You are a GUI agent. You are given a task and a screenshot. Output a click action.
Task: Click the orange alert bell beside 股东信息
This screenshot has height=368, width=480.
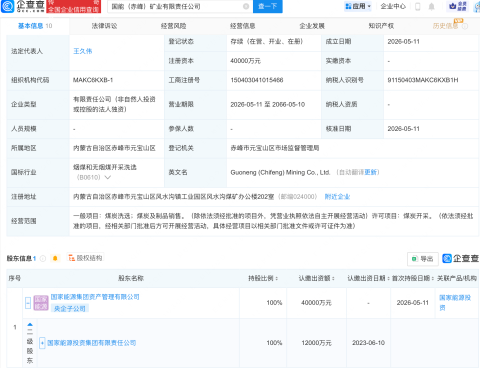pyautogui.click(x=55, y=258)
